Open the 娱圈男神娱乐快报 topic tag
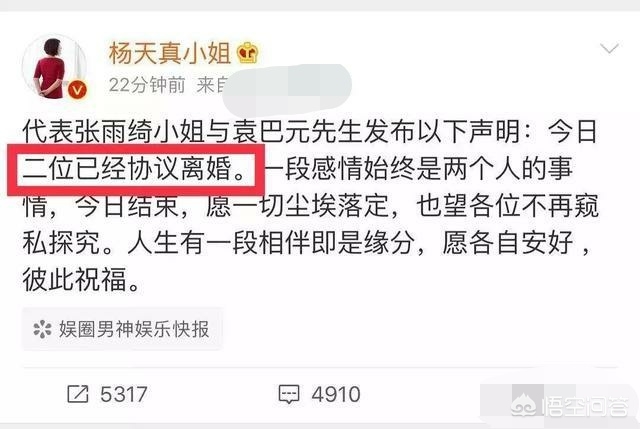Image resolution: width=640 pixels, height=429 pixels. click(122, 329)
